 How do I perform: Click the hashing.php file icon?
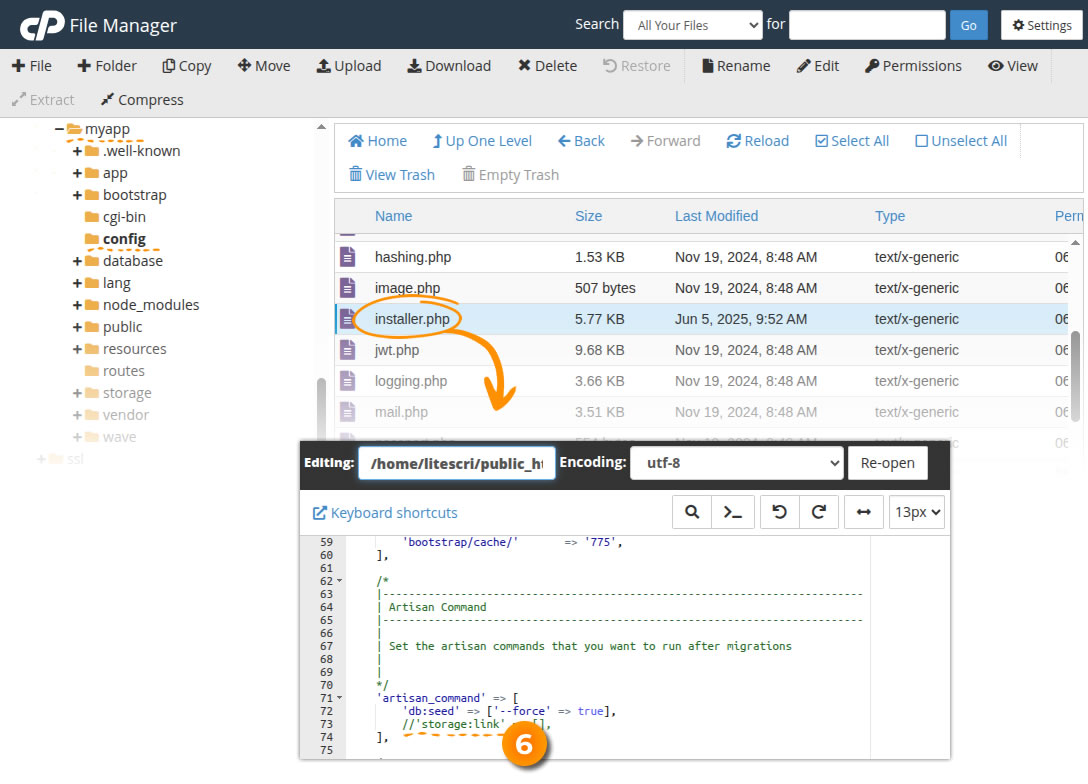pos(348,257)
